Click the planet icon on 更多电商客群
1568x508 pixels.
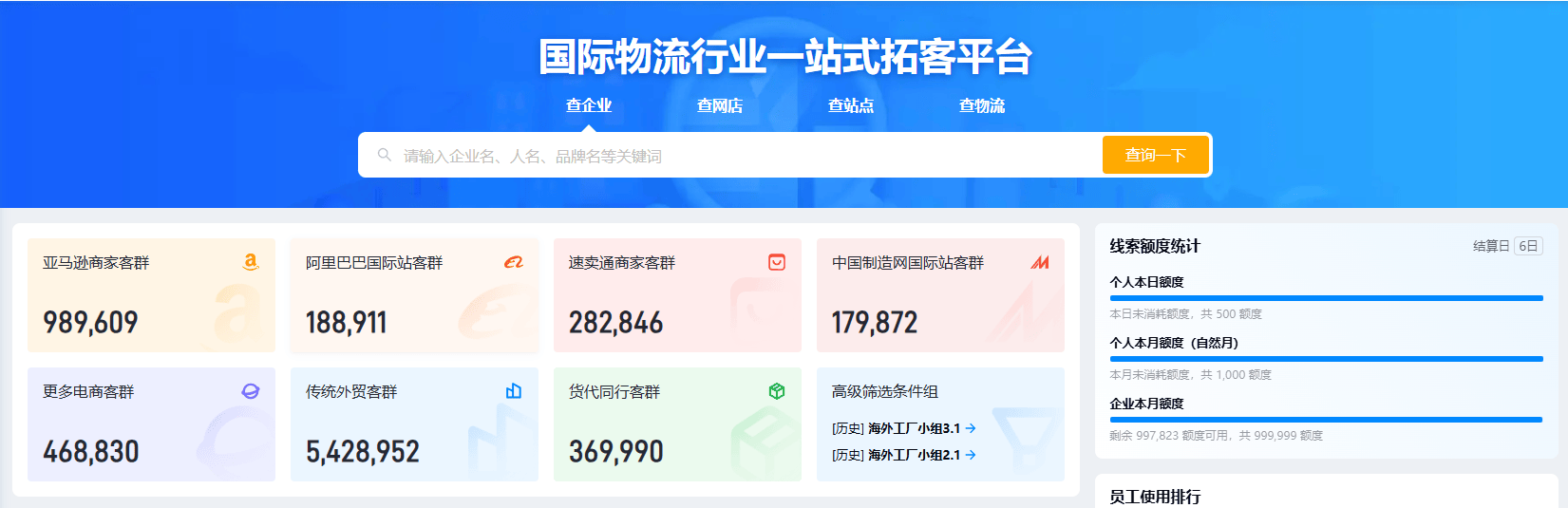251,391
